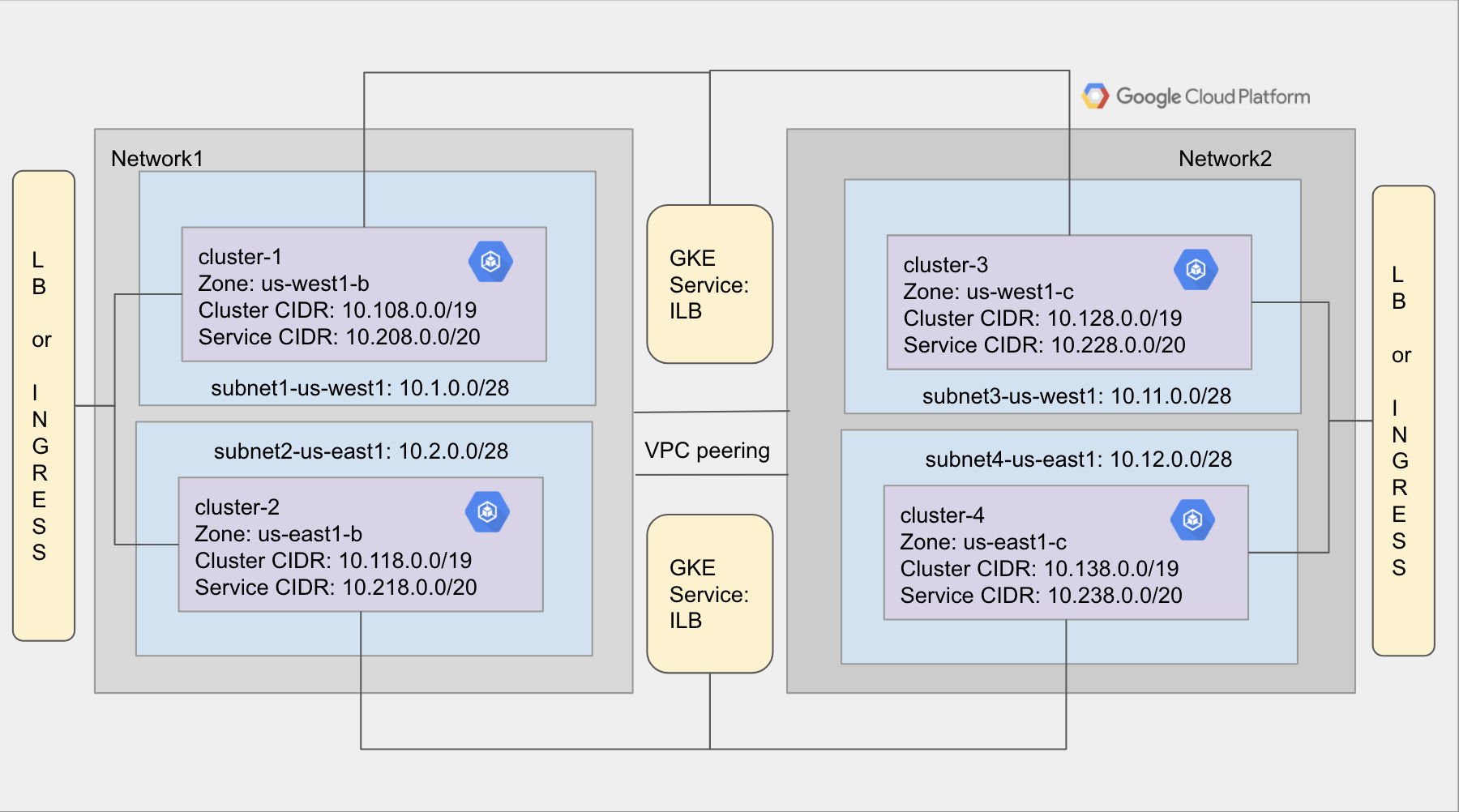This screenshot has height=812, width=1459.
Task: Select Cluster CIDR: 10.128.0.0/19 text
Action: pos(1042,318)
